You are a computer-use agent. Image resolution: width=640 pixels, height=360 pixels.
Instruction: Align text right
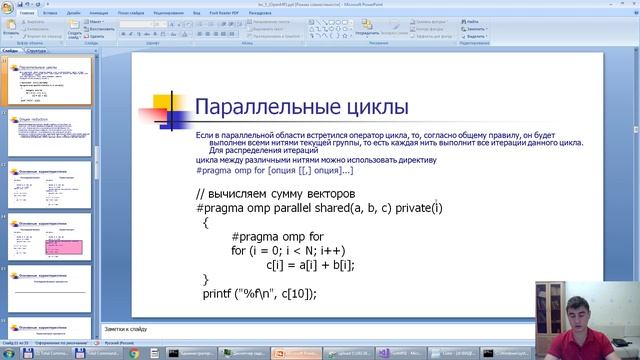pos(216,34)
